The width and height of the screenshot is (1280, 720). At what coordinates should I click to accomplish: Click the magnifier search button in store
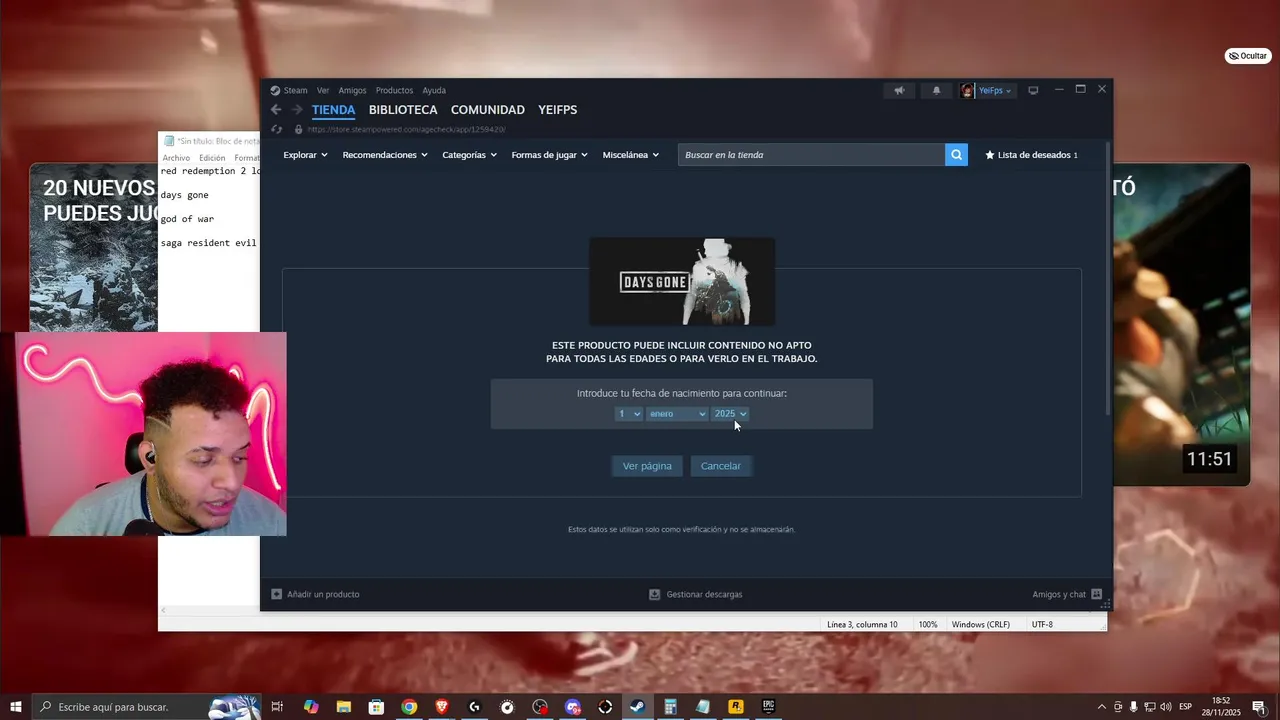pos(956,155)
